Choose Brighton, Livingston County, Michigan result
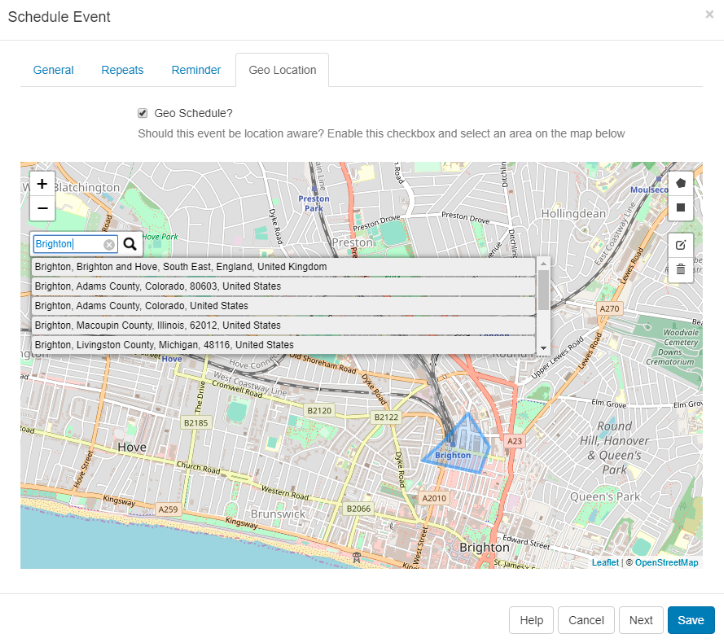724x643 pixels. [x=284, y=344]
